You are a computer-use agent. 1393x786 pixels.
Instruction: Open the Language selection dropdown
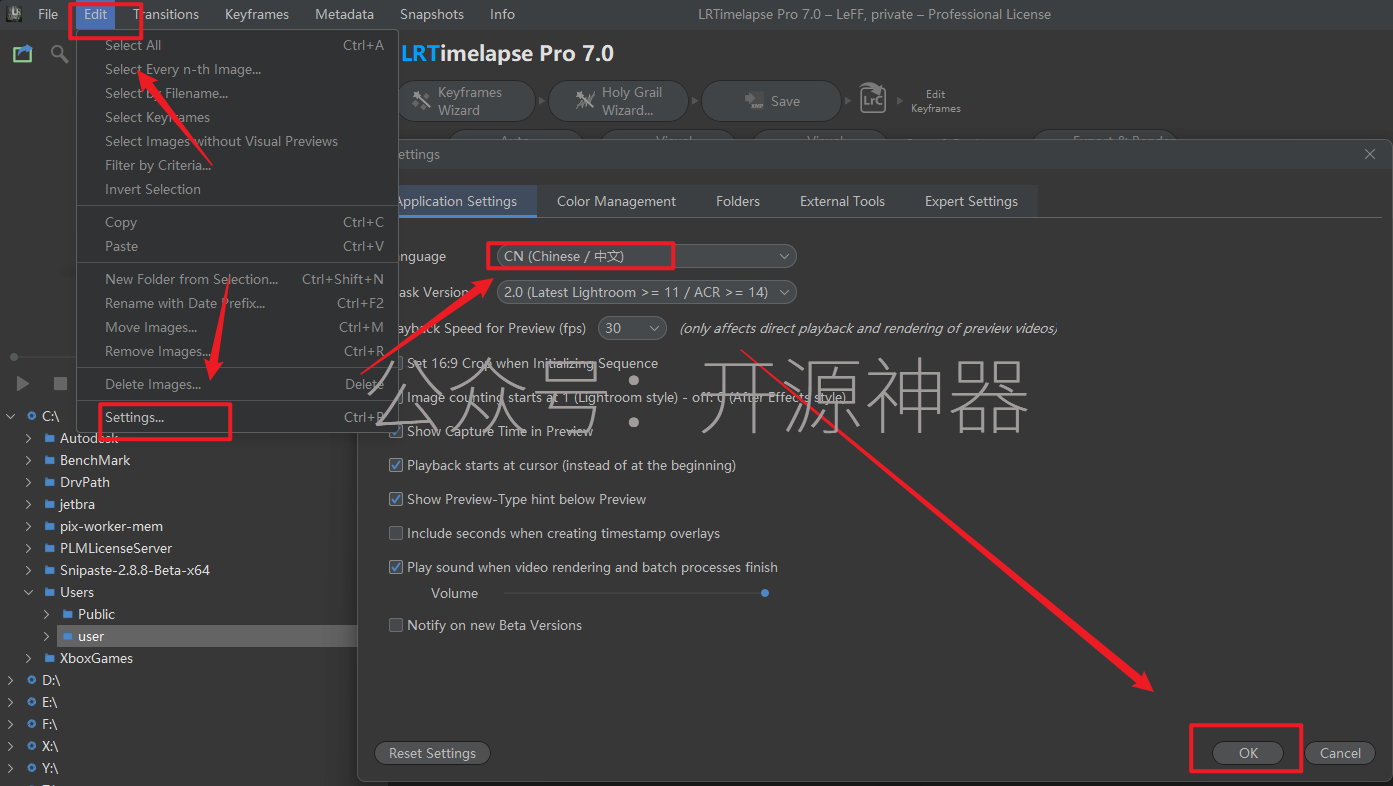pos(640,255)
